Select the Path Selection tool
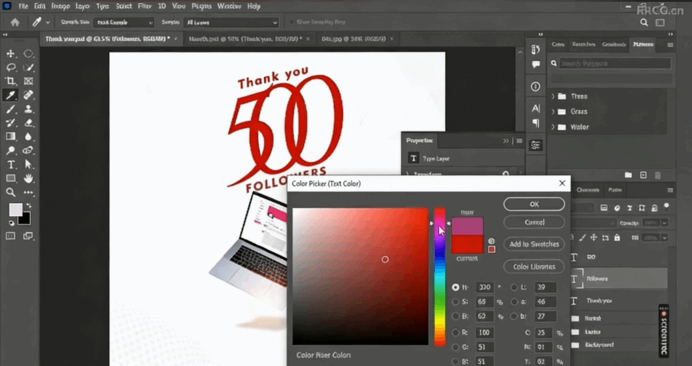Viewport: 692px width, 366px height. point(29,165)
